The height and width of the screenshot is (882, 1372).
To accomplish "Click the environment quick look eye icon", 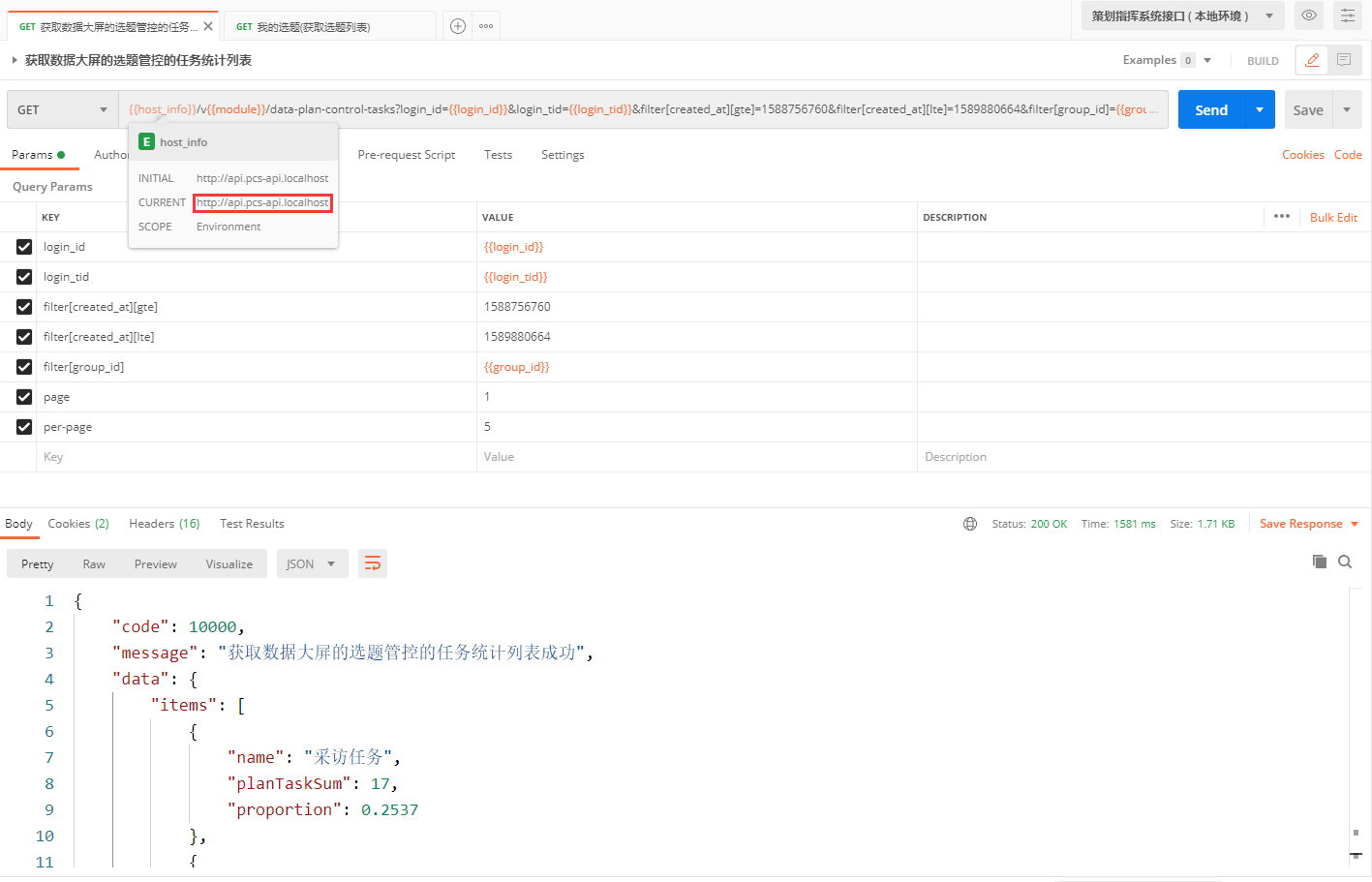I will [1308, 15].
